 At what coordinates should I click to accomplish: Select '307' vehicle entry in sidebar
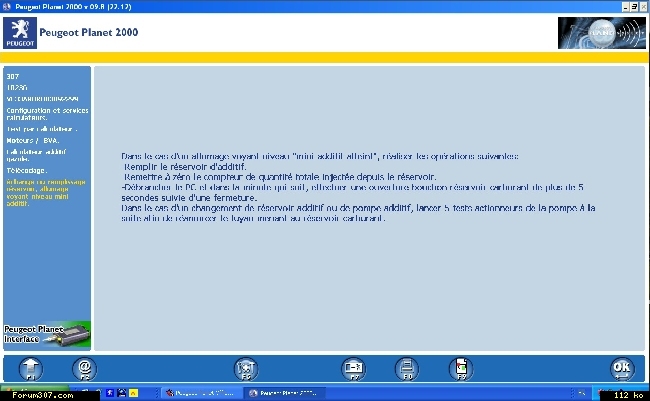coord(13,76)
